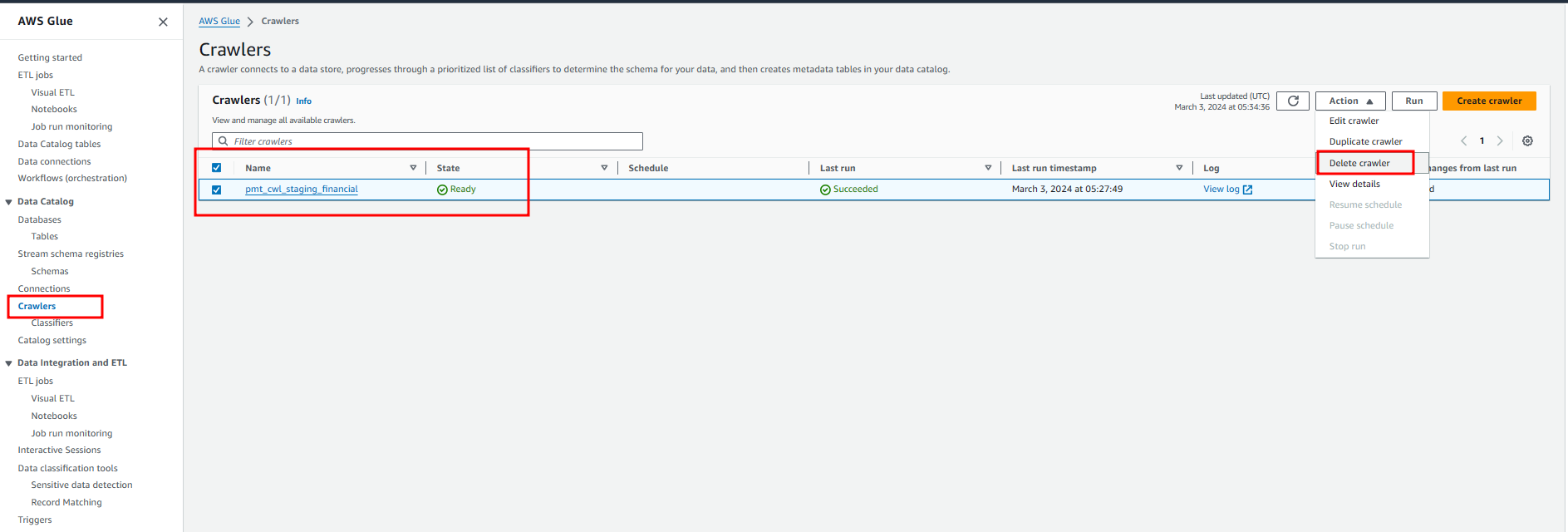This screenshot has height=532, width=1568.
Task: Open Databases in sidebar
Action: 39,220
